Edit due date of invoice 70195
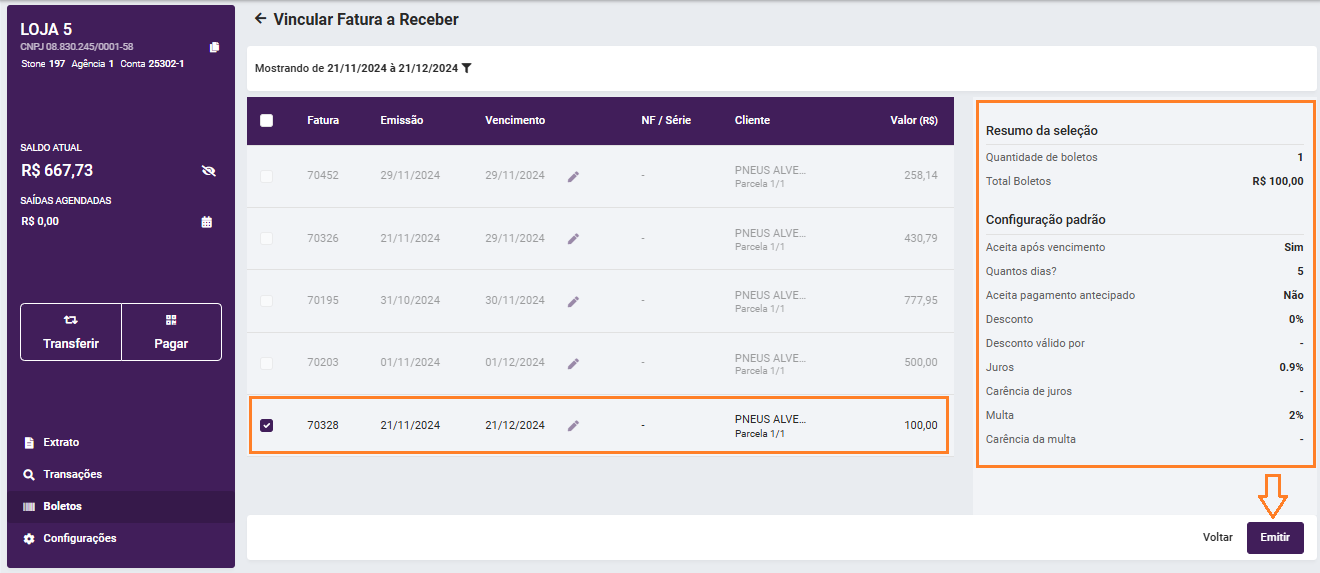 point(573,301)
